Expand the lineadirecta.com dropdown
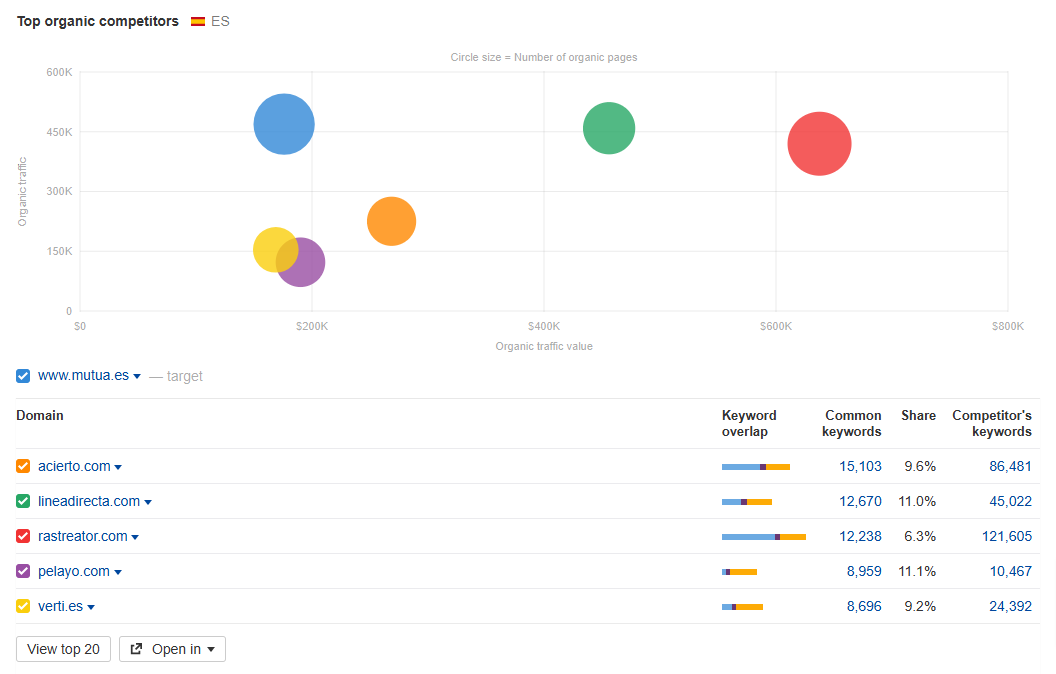Viewport: 1056px width, 674px height. coord(148,501)
